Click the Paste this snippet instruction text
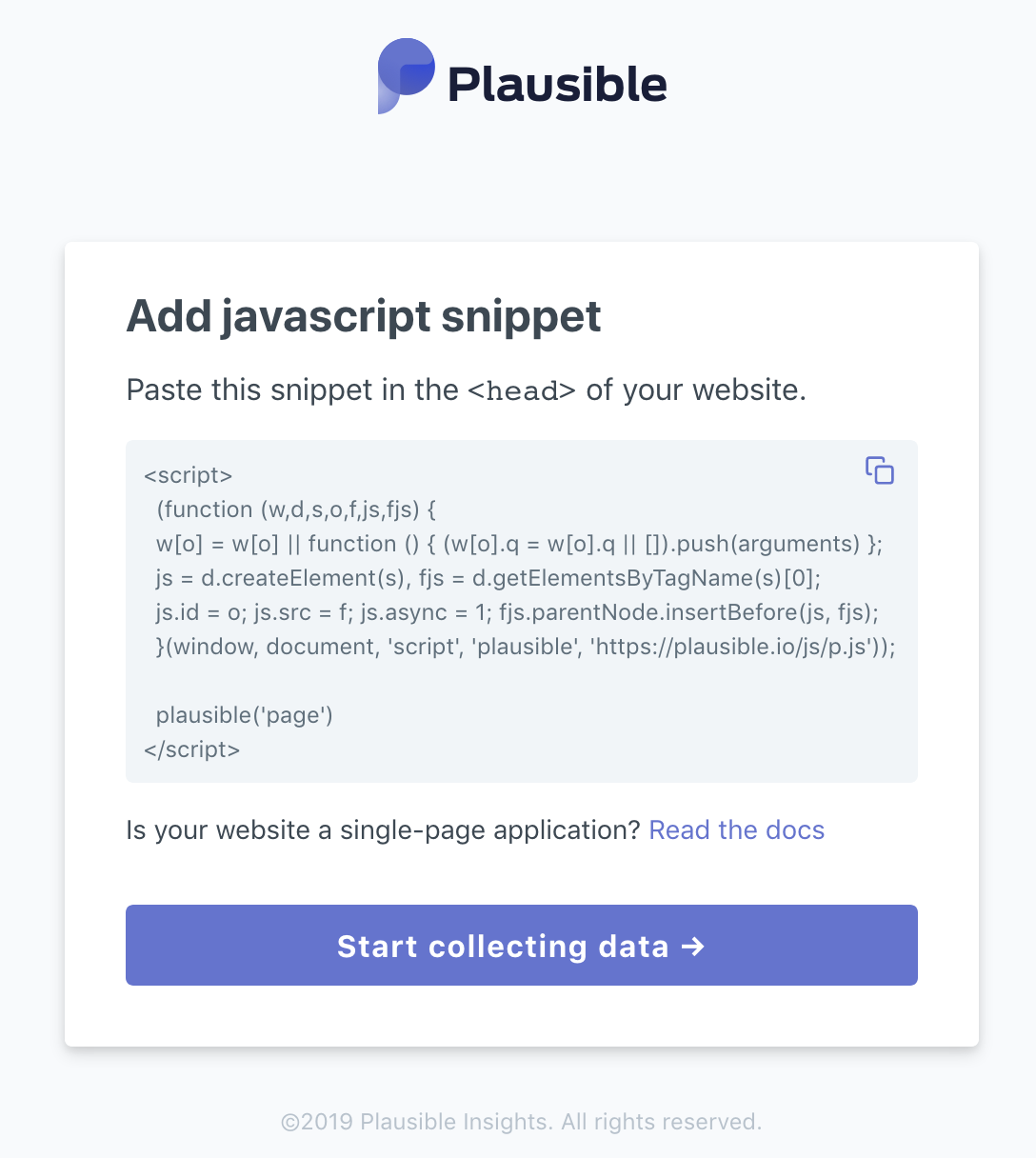 (x=467, y=390)
